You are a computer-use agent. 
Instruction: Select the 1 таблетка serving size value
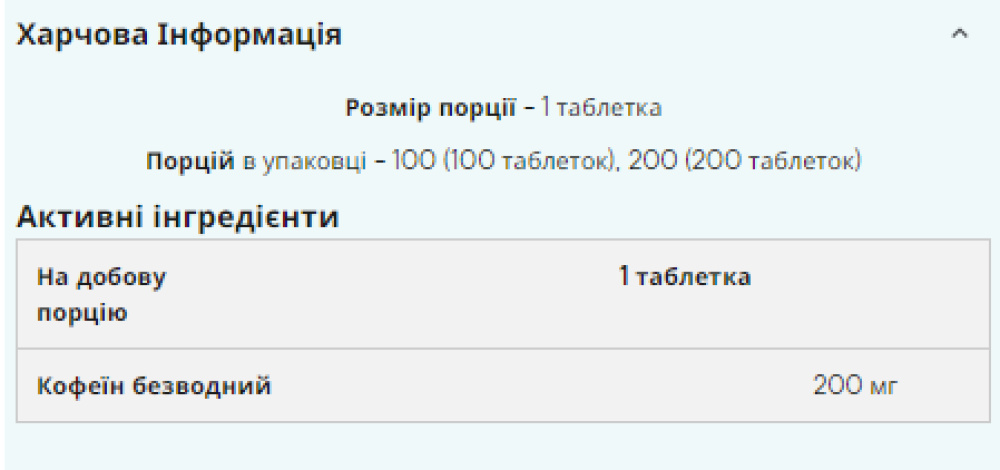point(602,106)
